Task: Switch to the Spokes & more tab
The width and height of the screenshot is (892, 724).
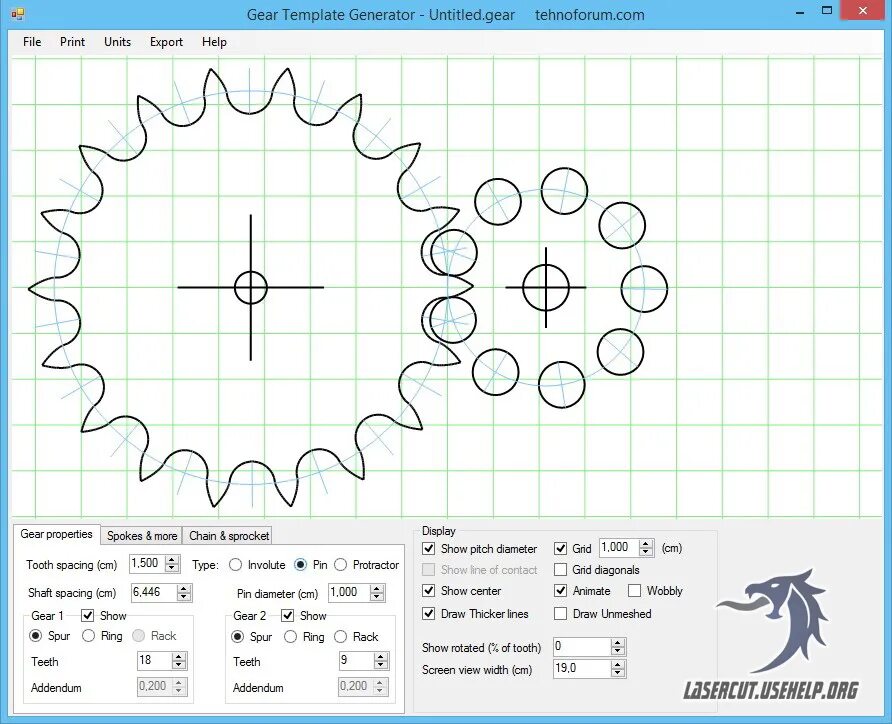Action: [x=141, y=535]
